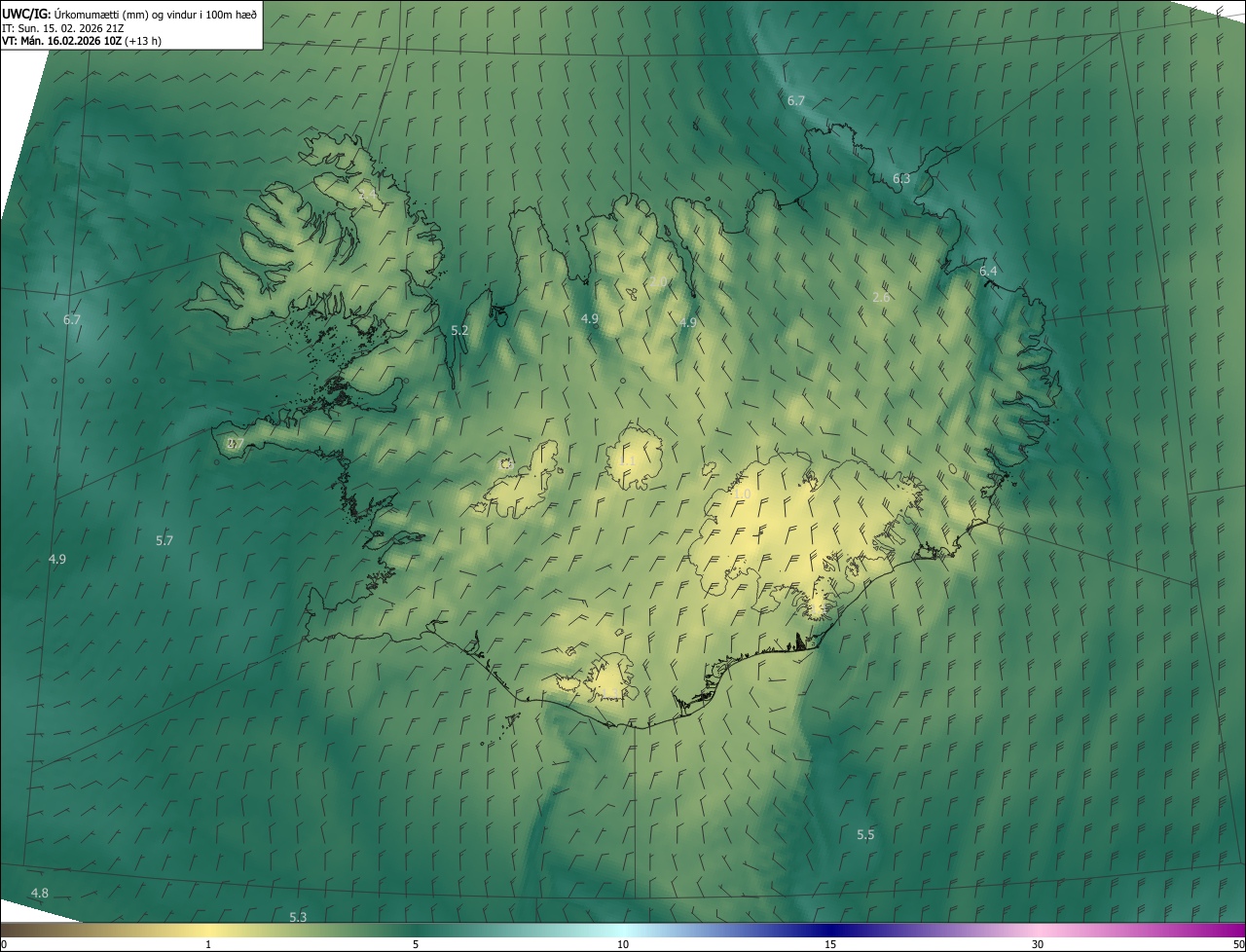Click the '1' tick label on the color scale
The width and height of the screenshot is (1246, 952).
[x=208, y=944]
